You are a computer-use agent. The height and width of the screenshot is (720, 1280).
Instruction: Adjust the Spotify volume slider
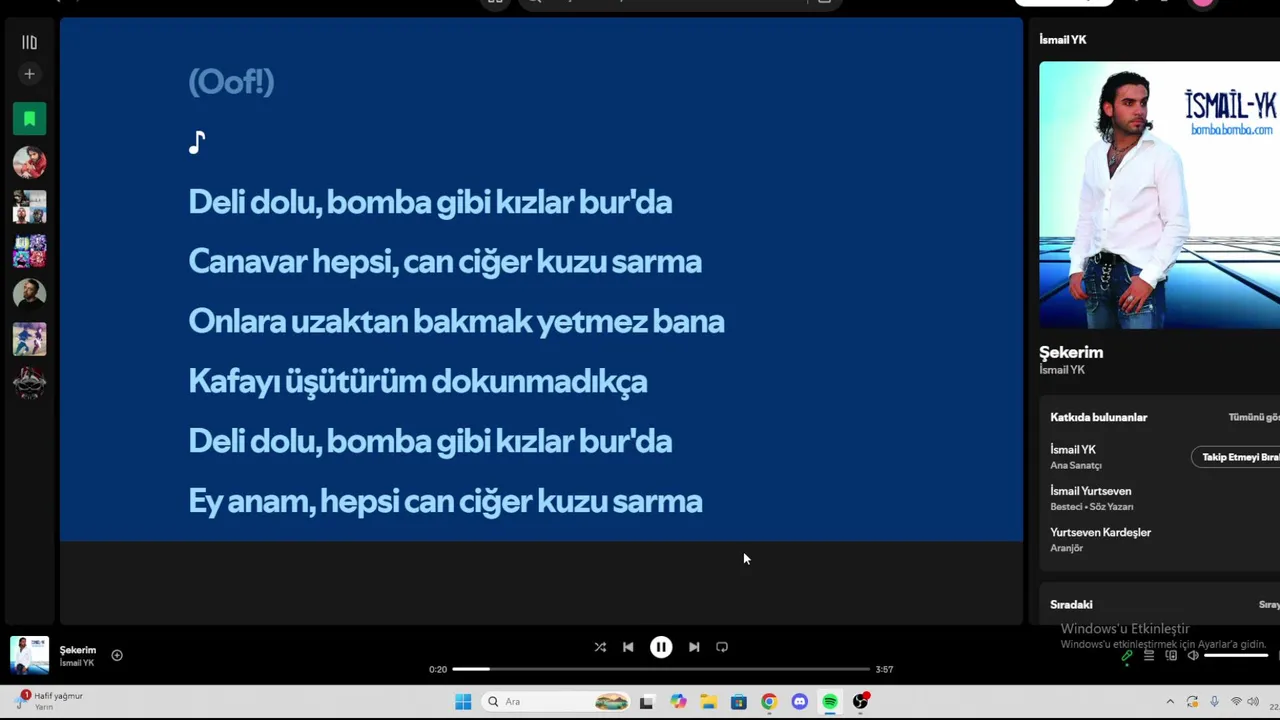[x=1236, y=655]
